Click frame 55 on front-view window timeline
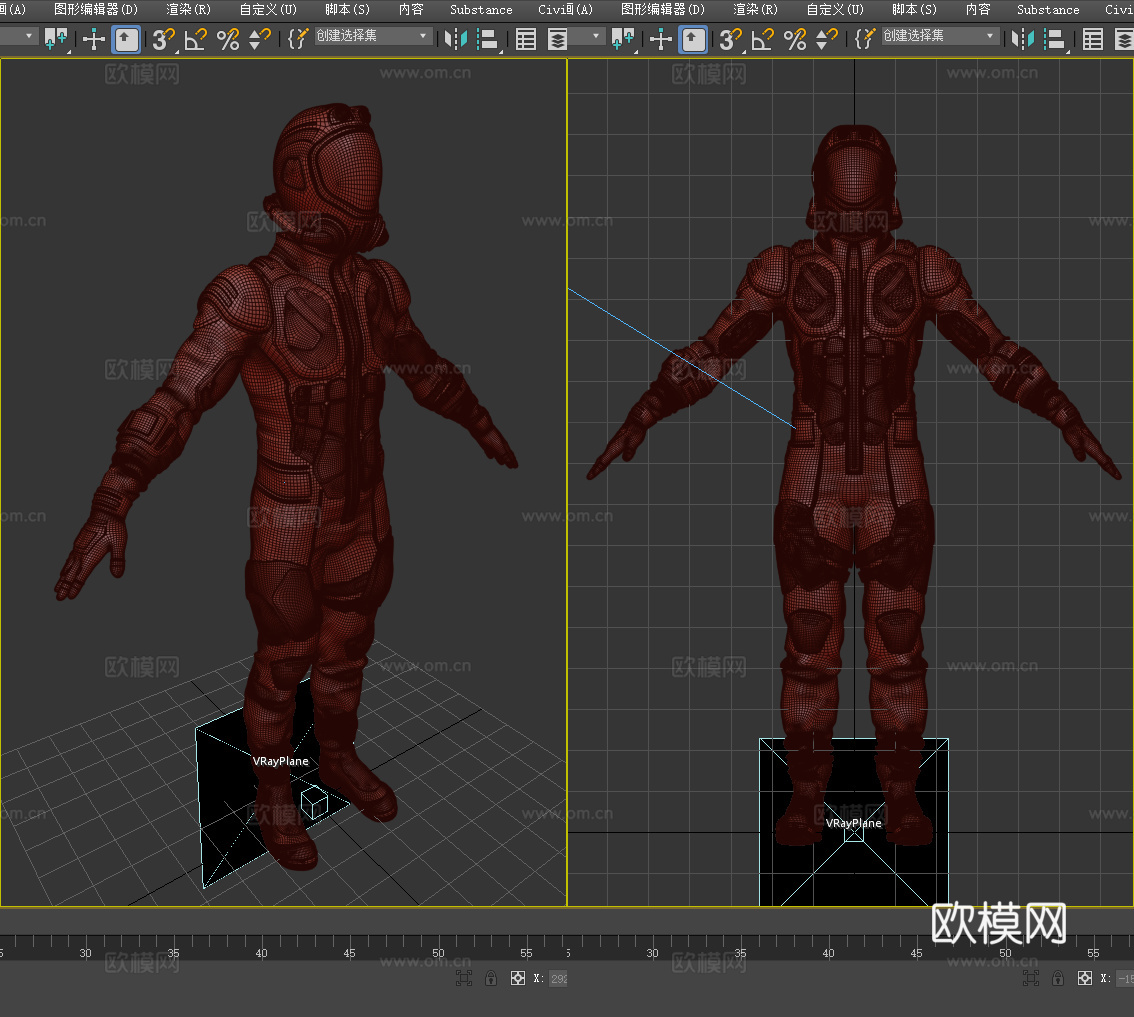The width and height of the screenshot is (1134, 1017). tap(1093, 953)
